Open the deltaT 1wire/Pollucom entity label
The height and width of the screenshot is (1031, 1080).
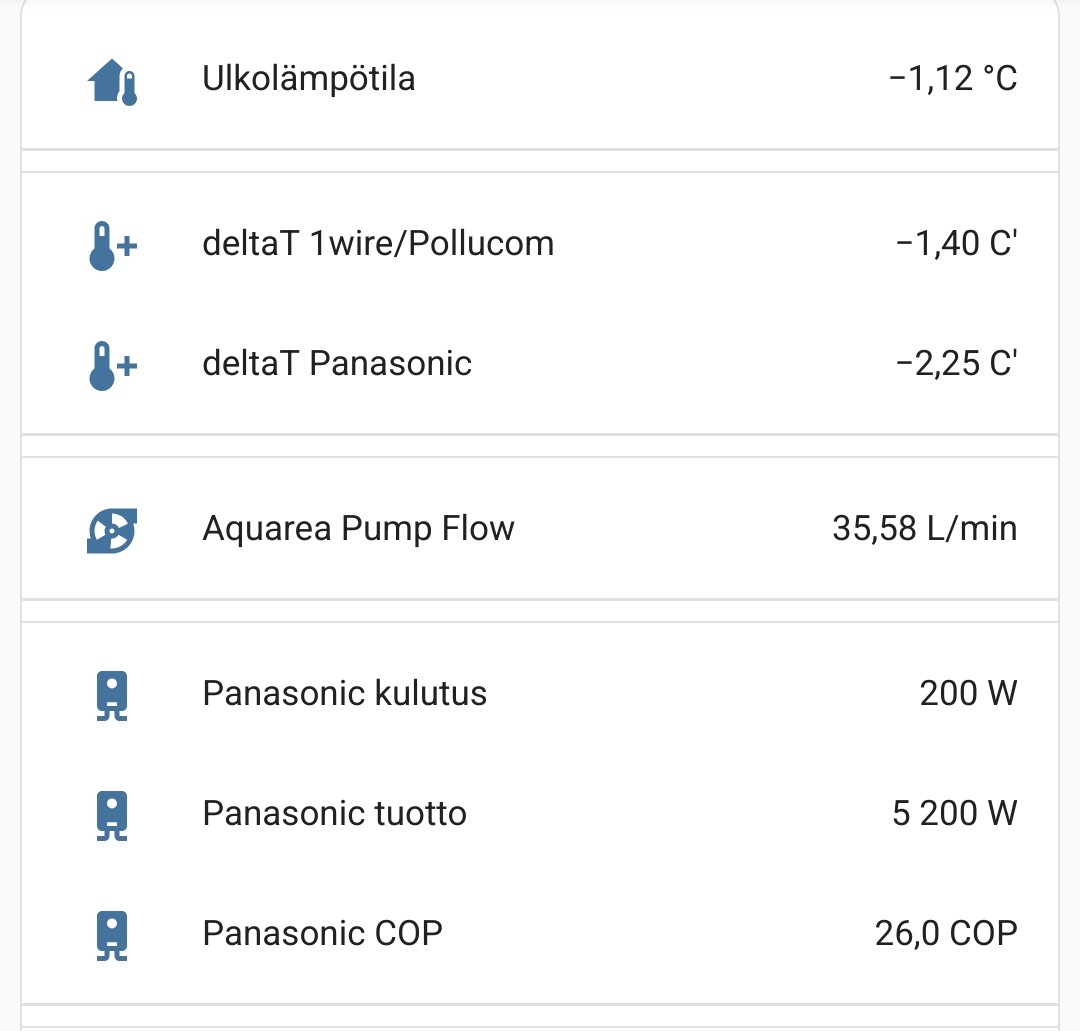tap(378, 243)
